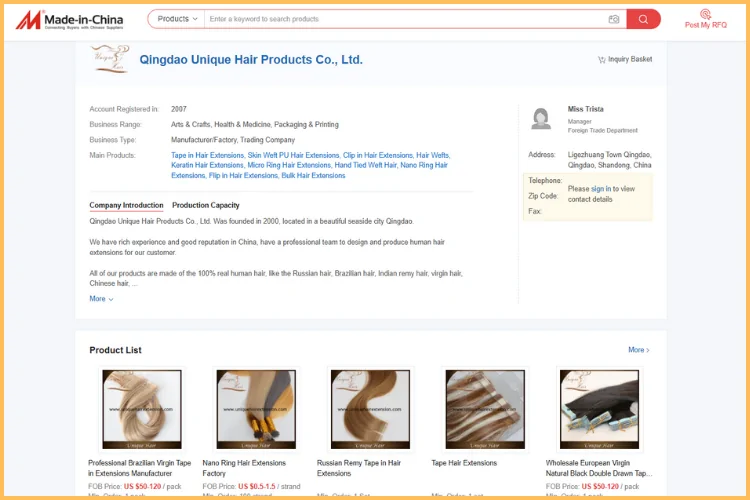
Task: Click the red search magnifier button
Action: pyautogui.click(x=643, y=19)
